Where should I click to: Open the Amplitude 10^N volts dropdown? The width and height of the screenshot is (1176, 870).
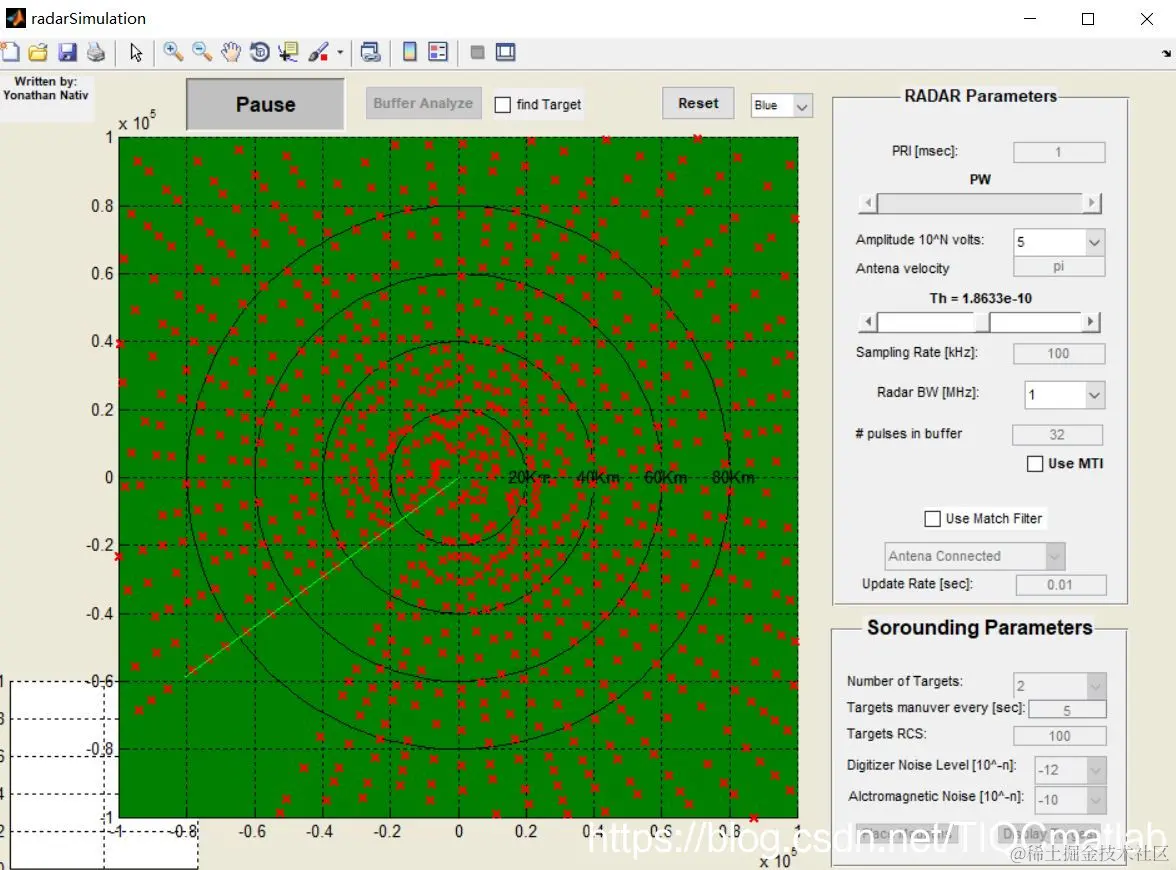click(x=1059, y=242)
